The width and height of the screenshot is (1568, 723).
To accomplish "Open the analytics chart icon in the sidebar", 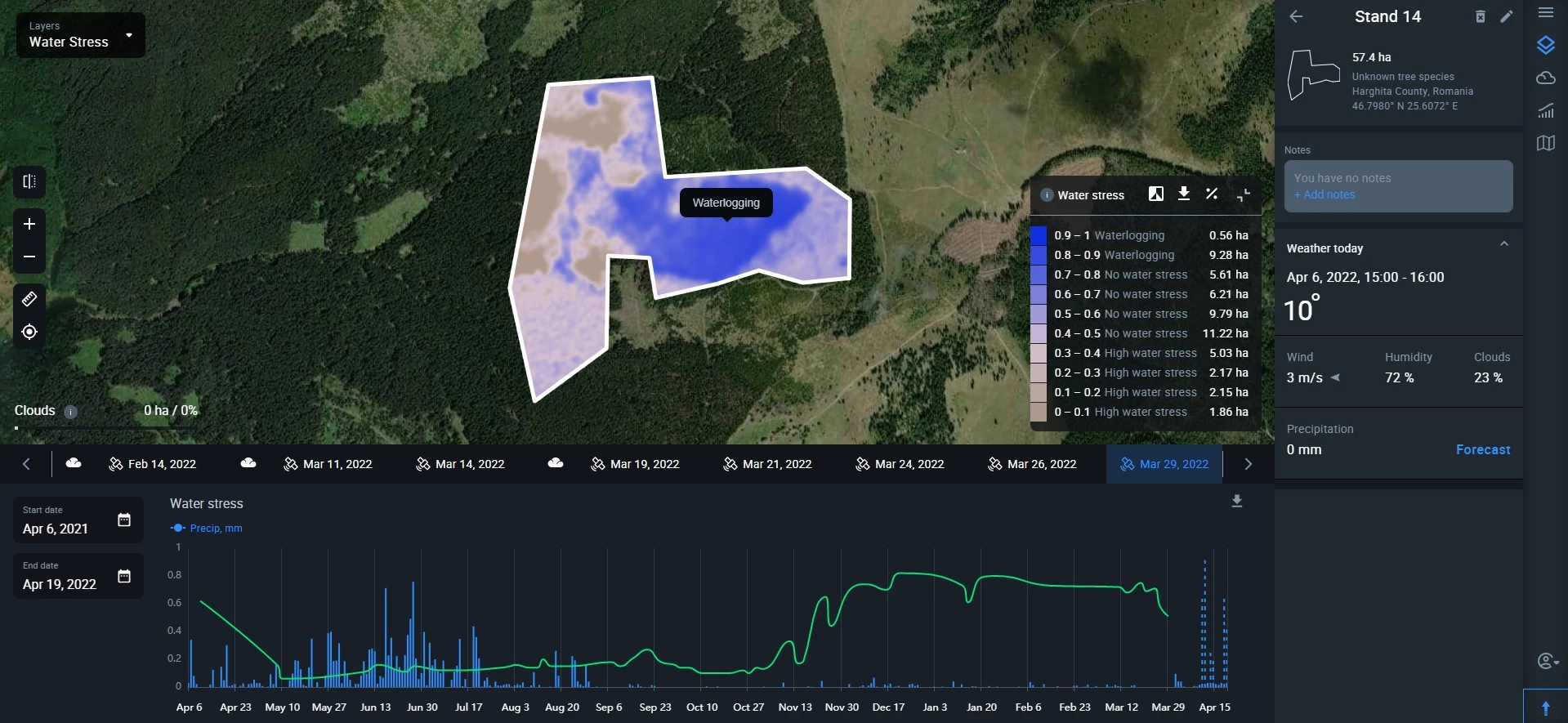I will (x=1545, y=110).
